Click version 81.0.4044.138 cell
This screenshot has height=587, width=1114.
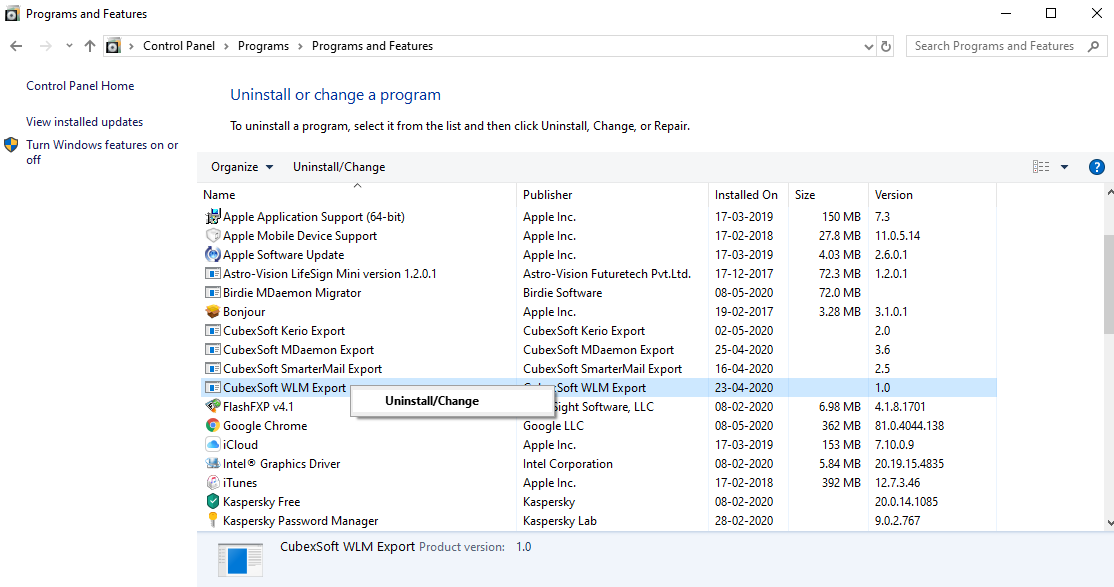point(909,426)
